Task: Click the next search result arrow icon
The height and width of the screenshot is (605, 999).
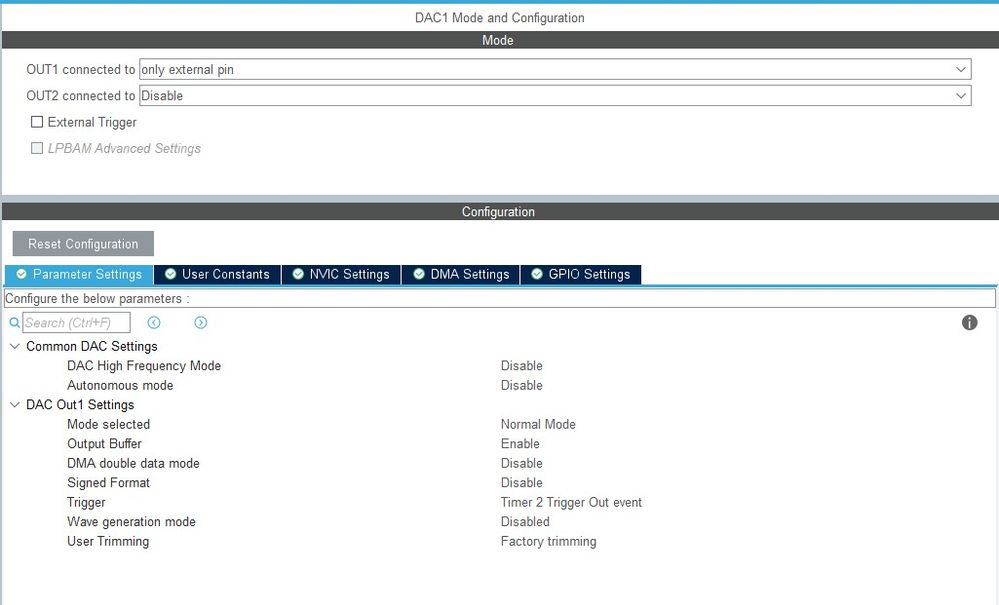Action: [x=200, y=322]
